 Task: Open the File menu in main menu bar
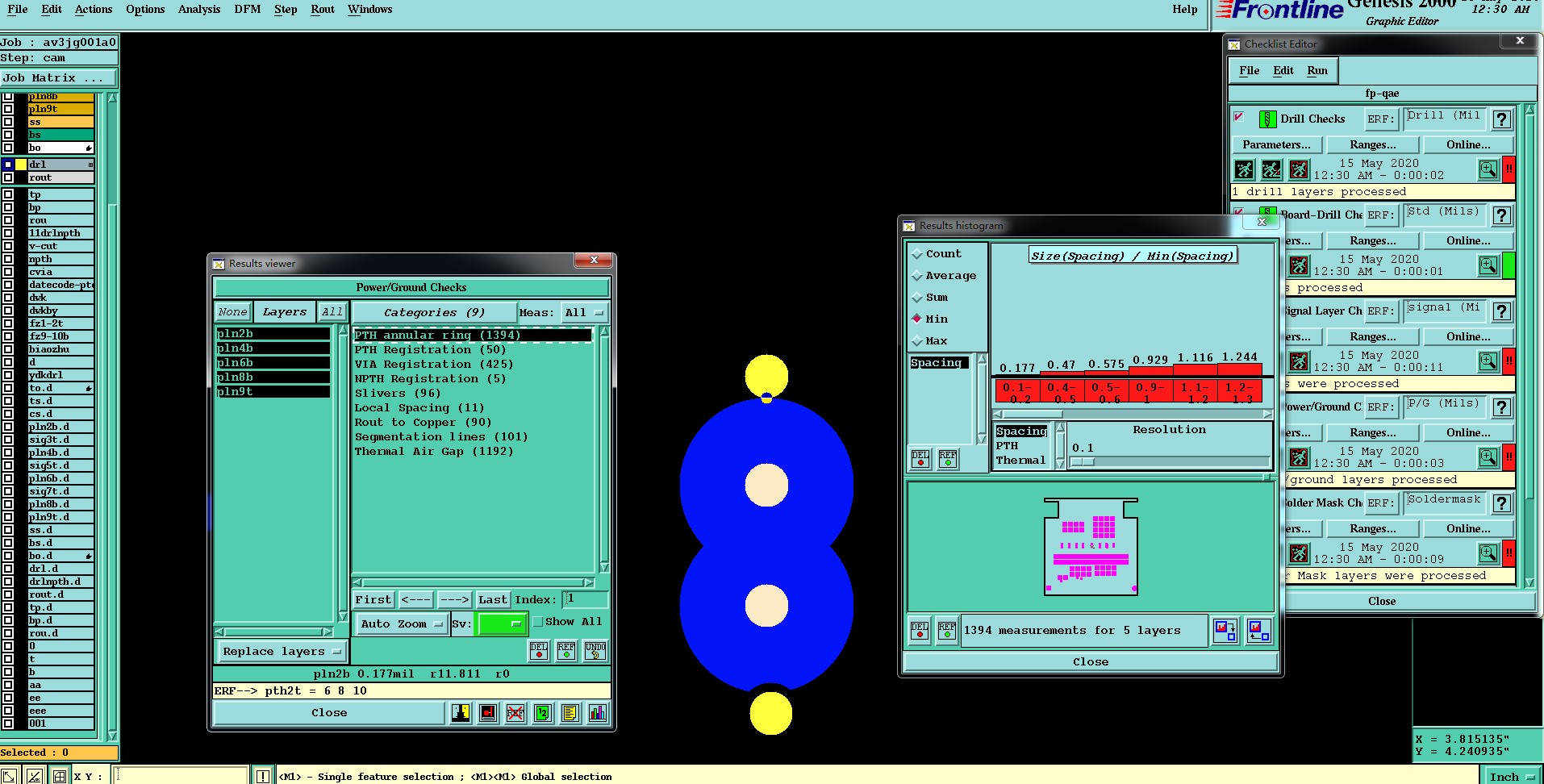(x=17, y=10)
